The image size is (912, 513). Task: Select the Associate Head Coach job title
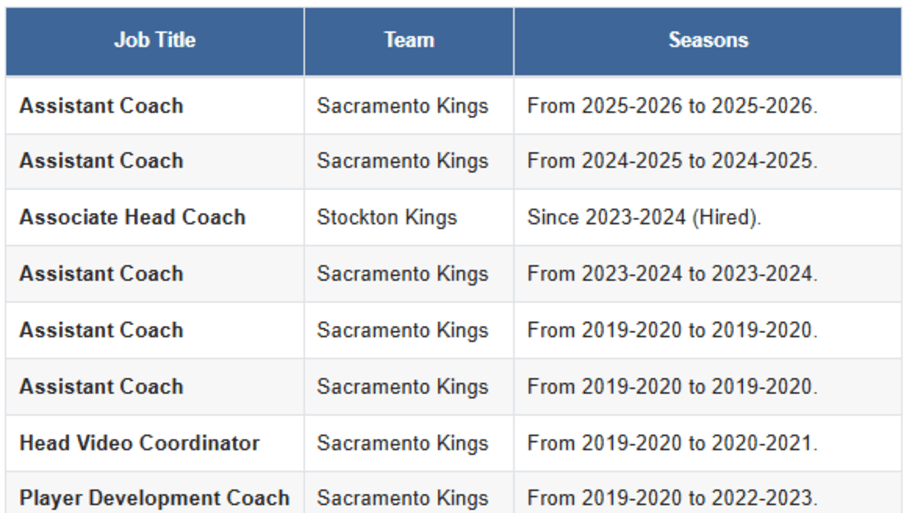pyautogui.click(x=133, y=217)
